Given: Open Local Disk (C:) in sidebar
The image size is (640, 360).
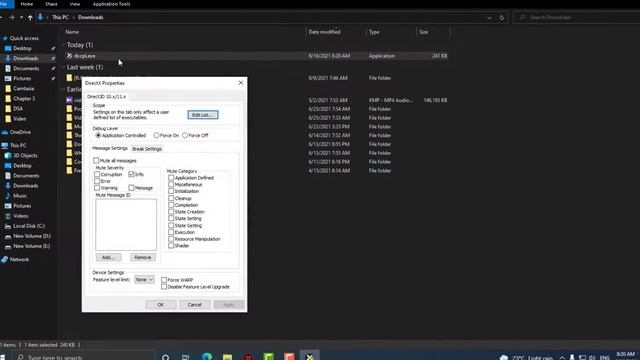Looking at the screenshot, I should (x=29, y=226).
